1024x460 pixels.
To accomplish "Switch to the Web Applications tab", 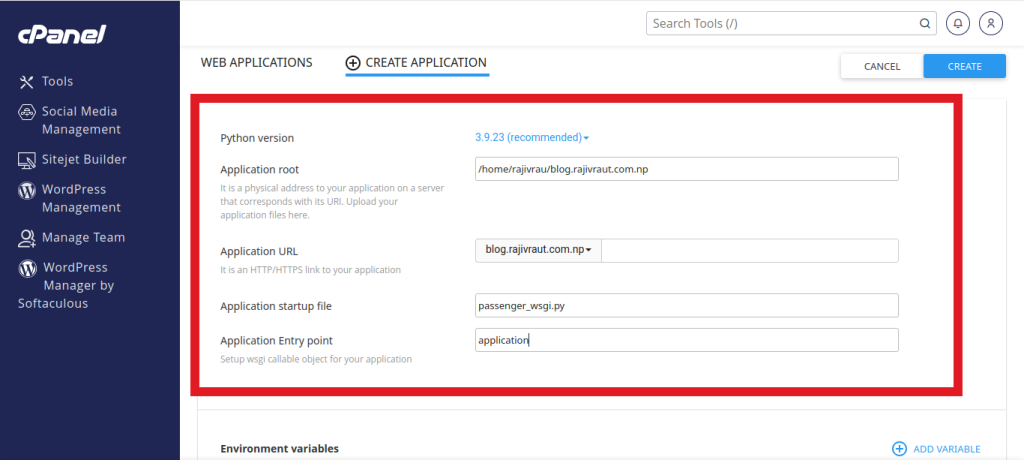I will tap(257, 63).
